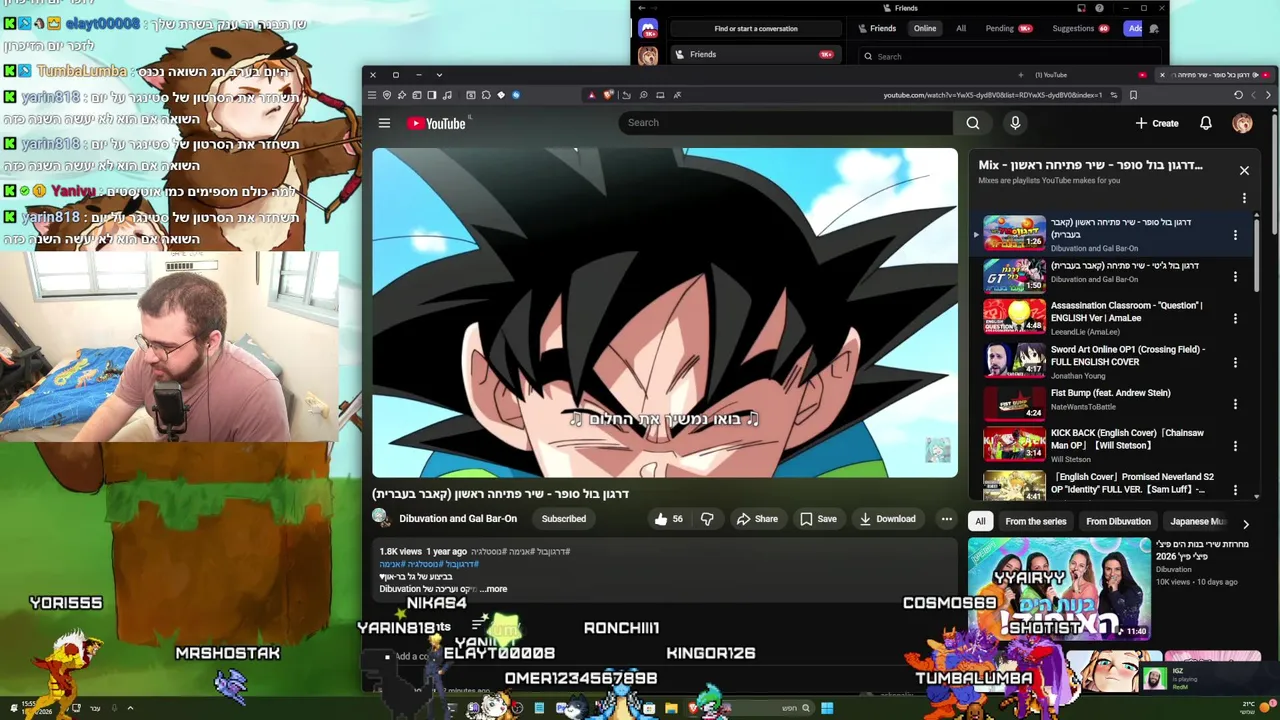Viewport: 1280px width, 720px height.
Task: Save the video to a playlist
Action: 818,519
